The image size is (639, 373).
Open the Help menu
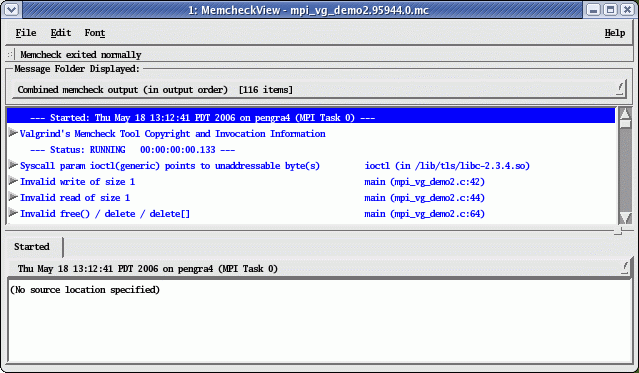pos(615,33)
